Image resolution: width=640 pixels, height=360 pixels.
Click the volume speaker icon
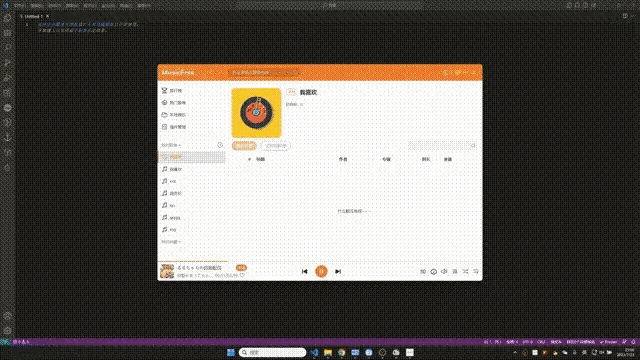coord(444,271)
